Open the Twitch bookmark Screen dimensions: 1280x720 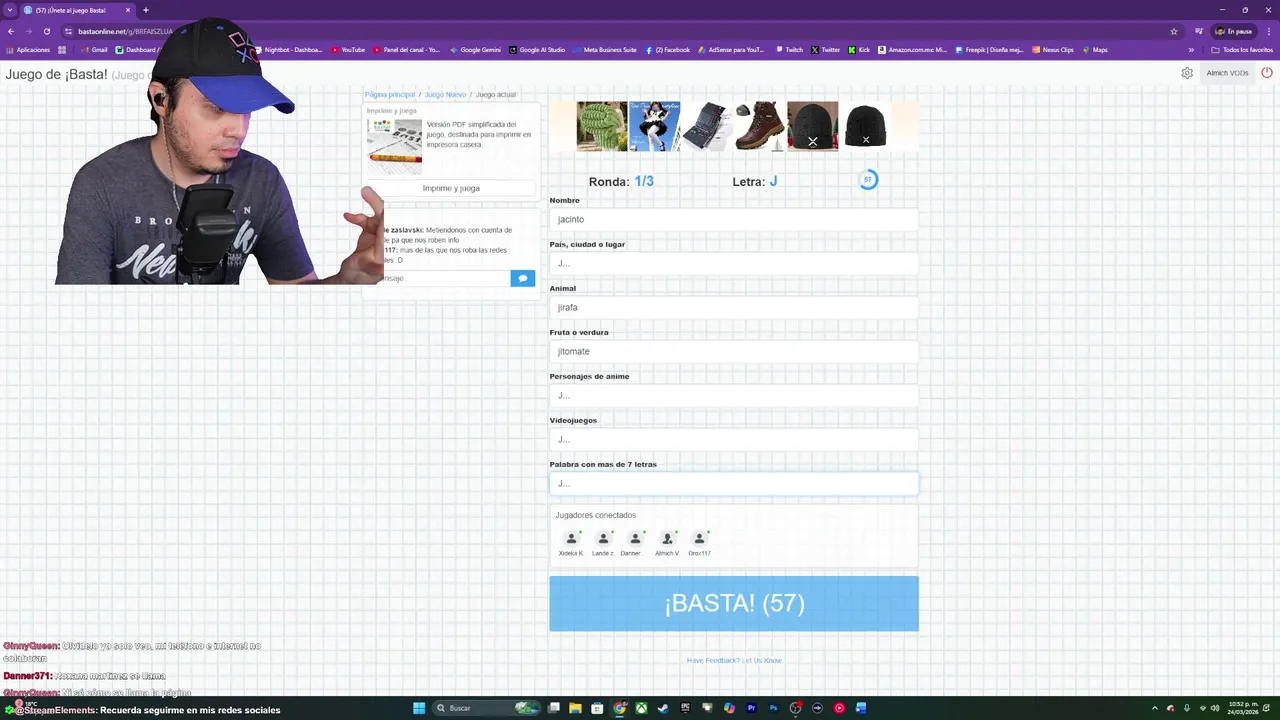(789, 50)
